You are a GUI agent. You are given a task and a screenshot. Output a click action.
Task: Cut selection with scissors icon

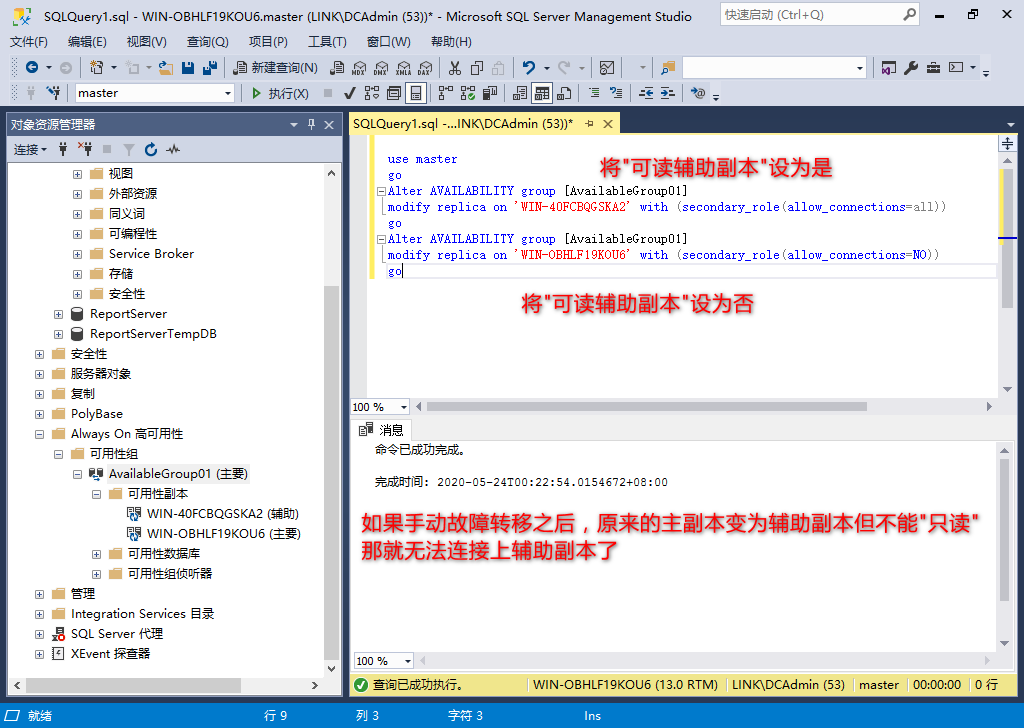455,67
